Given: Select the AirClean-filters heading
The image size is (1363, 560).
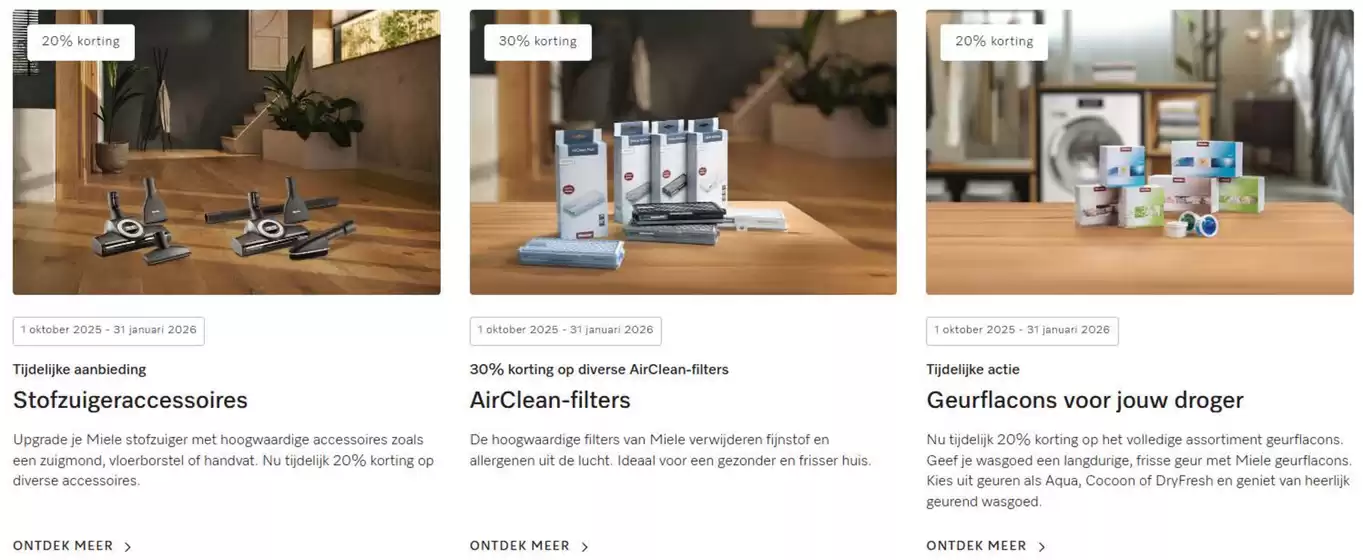Looking at the screenshot, I should (550, 400).
